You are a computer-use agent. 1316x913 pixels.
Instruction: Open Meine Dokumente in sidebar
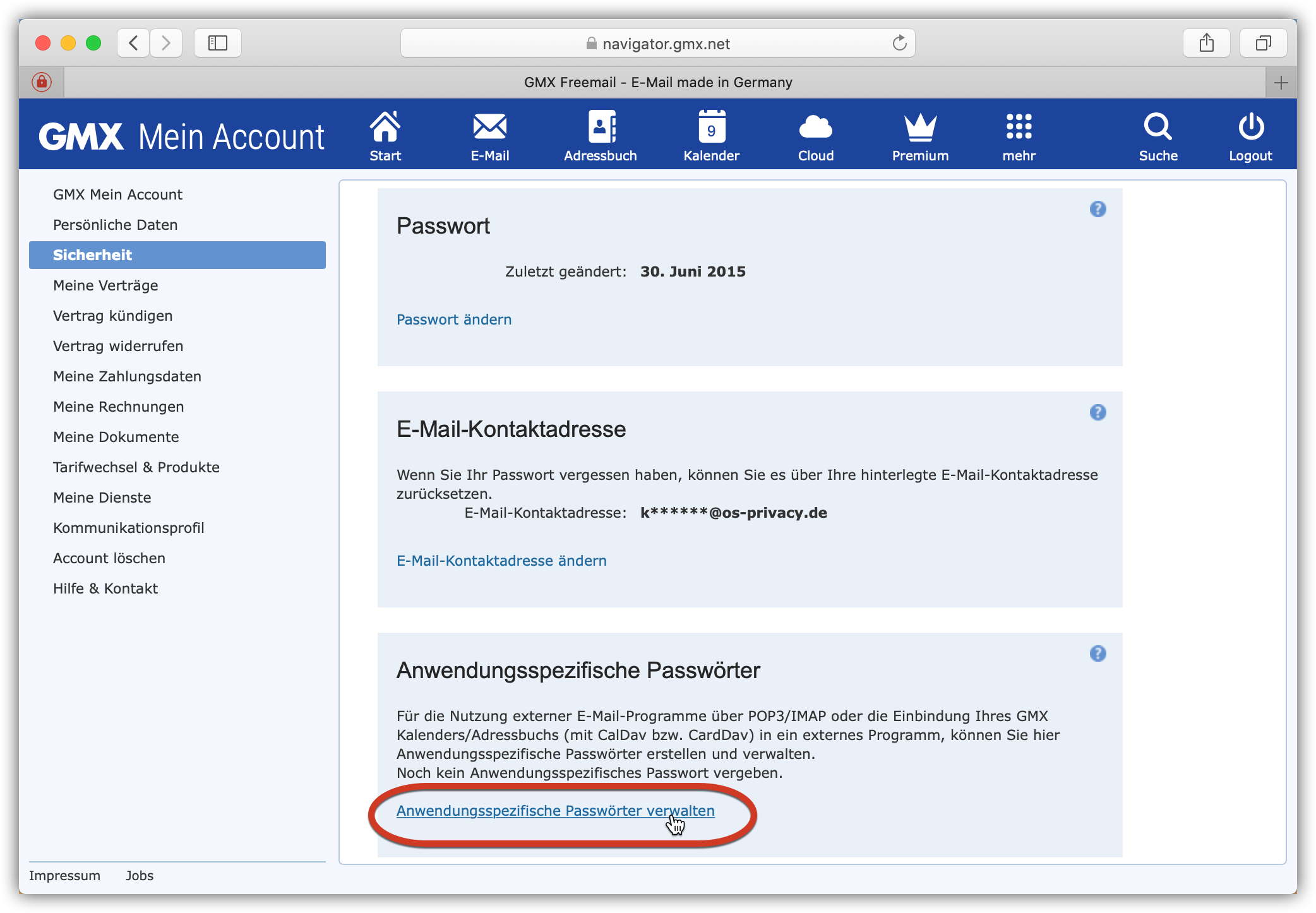pyautogui.click(x=177, y=437)
